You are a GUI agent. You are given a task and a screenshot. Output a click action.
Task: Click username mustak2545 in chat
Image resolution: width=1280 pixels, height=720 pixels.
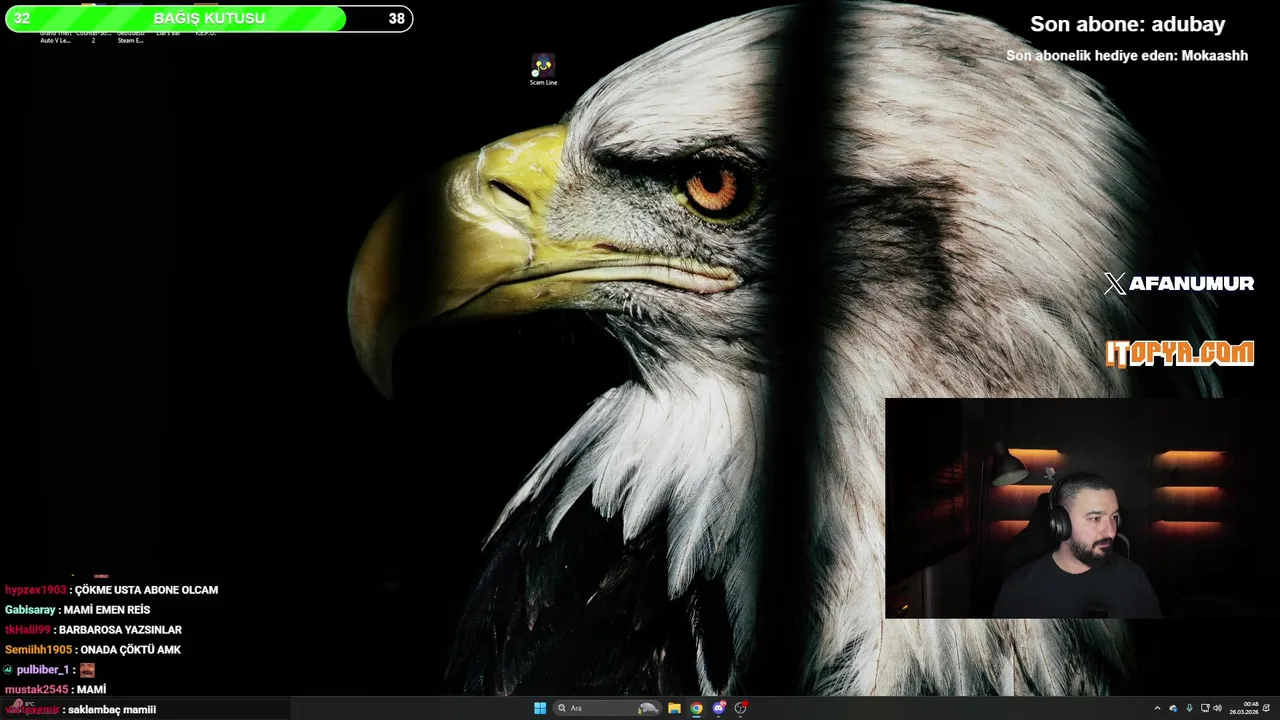coord(36,690)
